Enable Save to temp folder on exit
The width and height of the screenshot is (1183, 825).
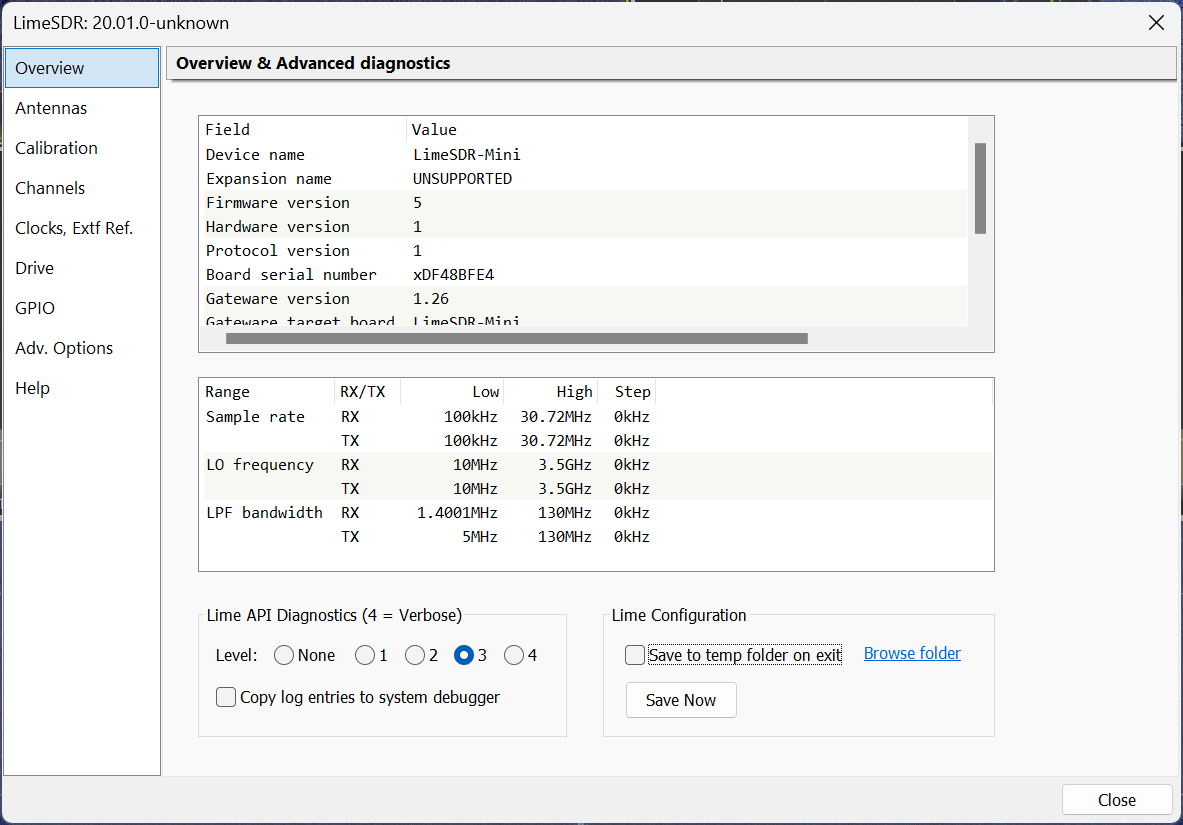(x=634, y=654)
